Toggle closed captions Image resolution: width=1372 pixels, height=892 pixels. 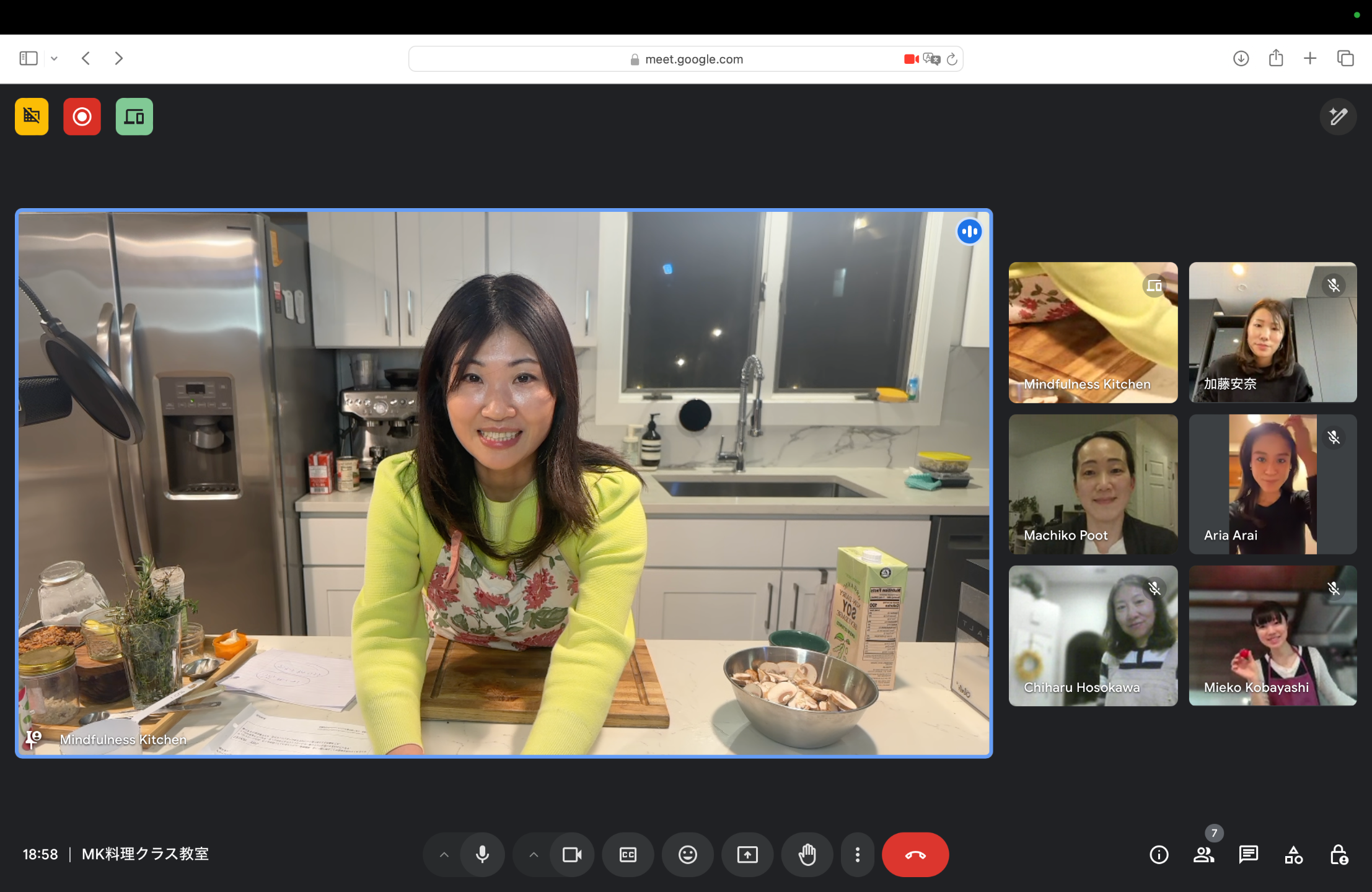tap(628, 855)
